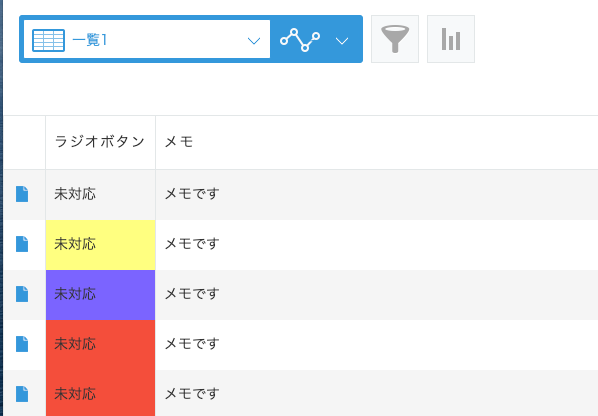Open the filter funnel icon
The width and height of the screenshot is (598, 416).
[395, 39]
